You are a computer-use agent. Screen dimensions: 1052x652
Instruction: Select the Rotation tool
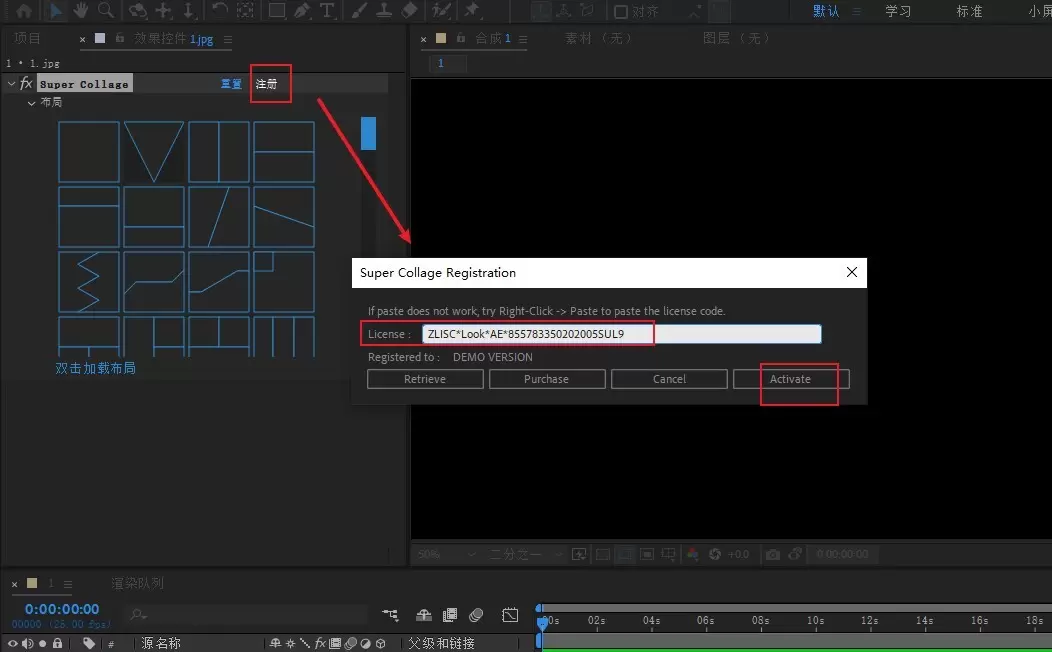219,11
